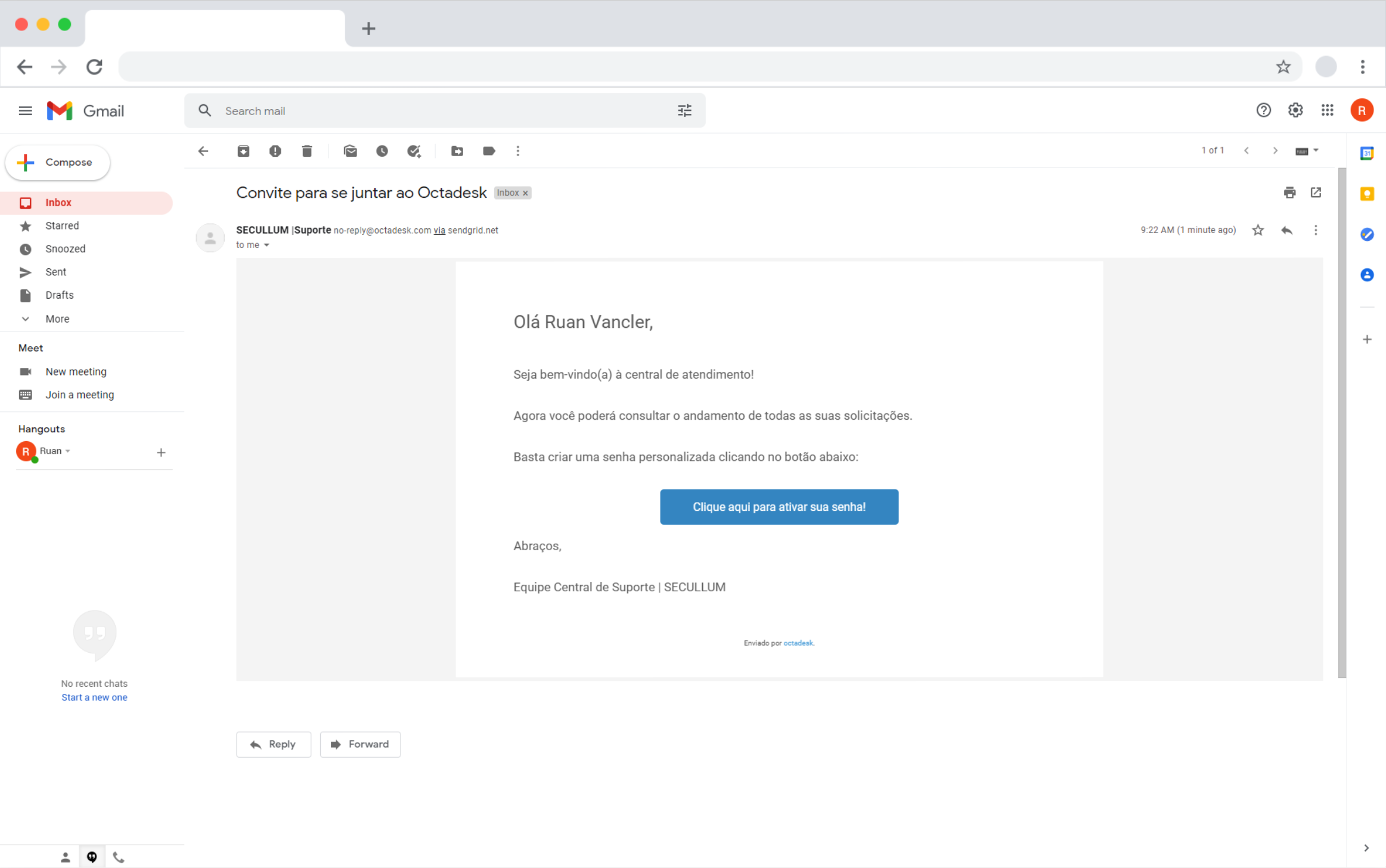Delete the email using the trash icon
Viewport: 1386px width, 868px height.
307,151
